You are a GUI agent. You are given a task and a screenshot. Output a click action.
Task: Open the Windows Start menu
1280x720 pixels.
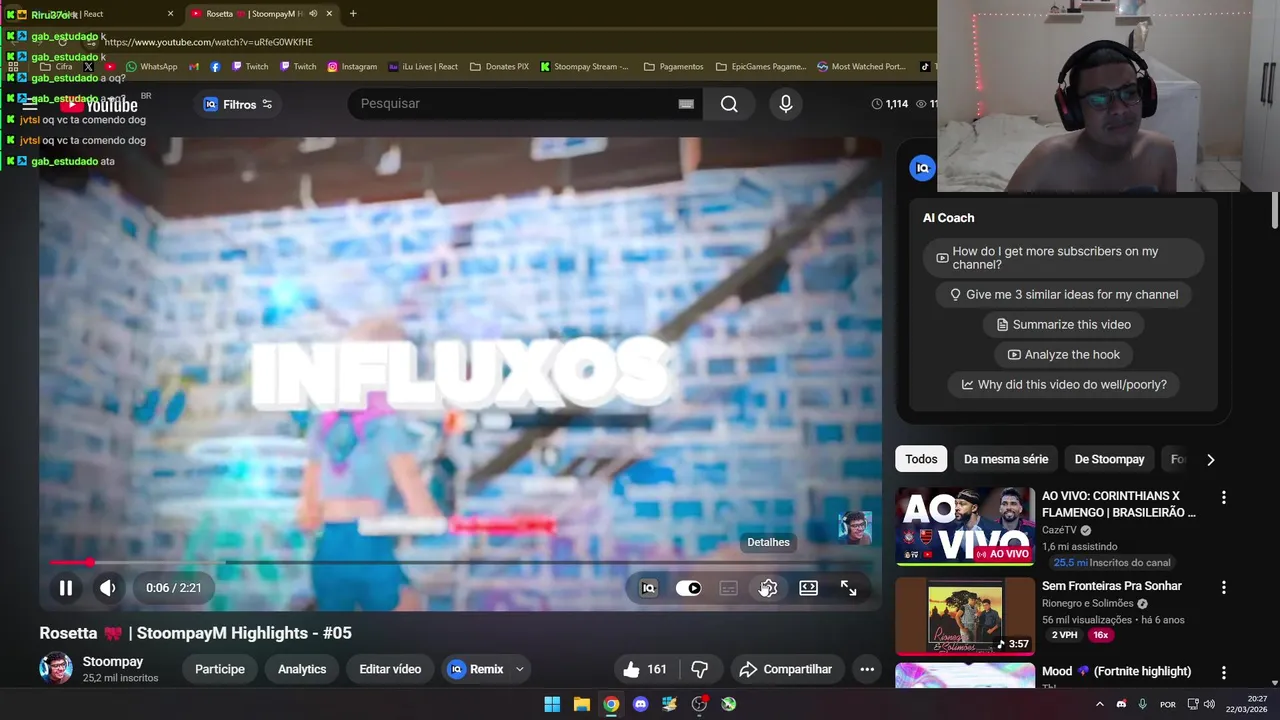coord(552,704)
